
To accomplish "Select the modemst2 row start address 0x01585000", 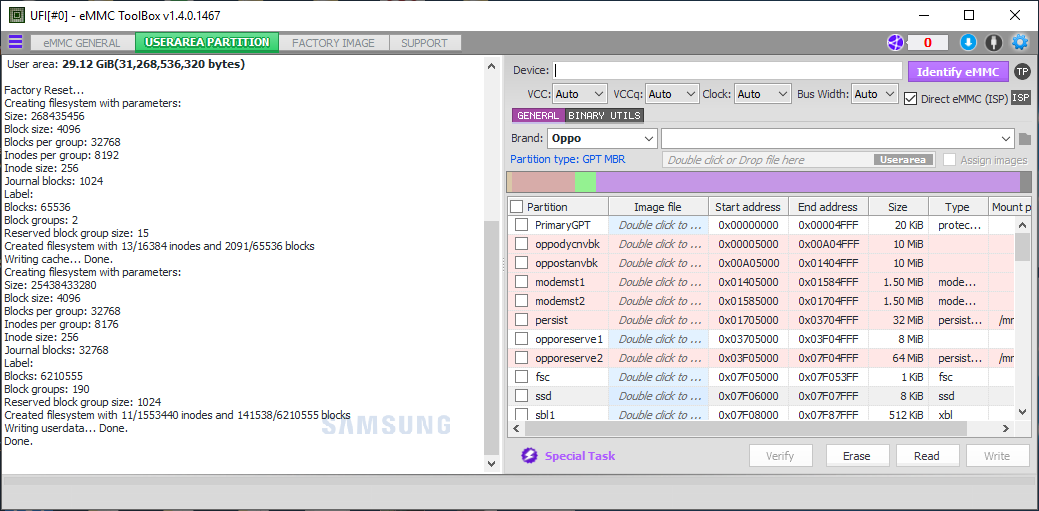I will (748, 301).
